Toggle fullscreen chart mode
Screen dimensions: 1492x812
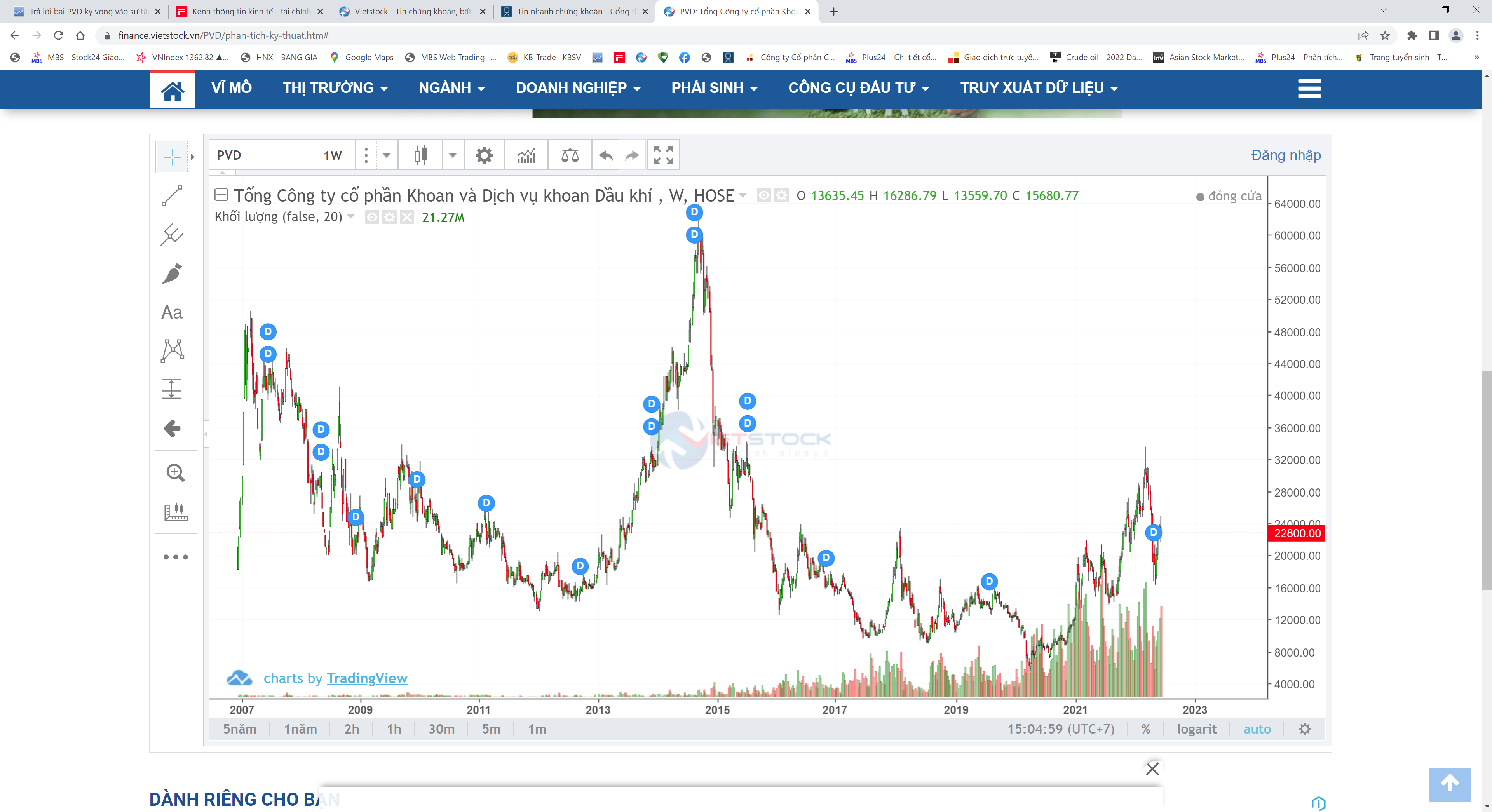[663, 155]
